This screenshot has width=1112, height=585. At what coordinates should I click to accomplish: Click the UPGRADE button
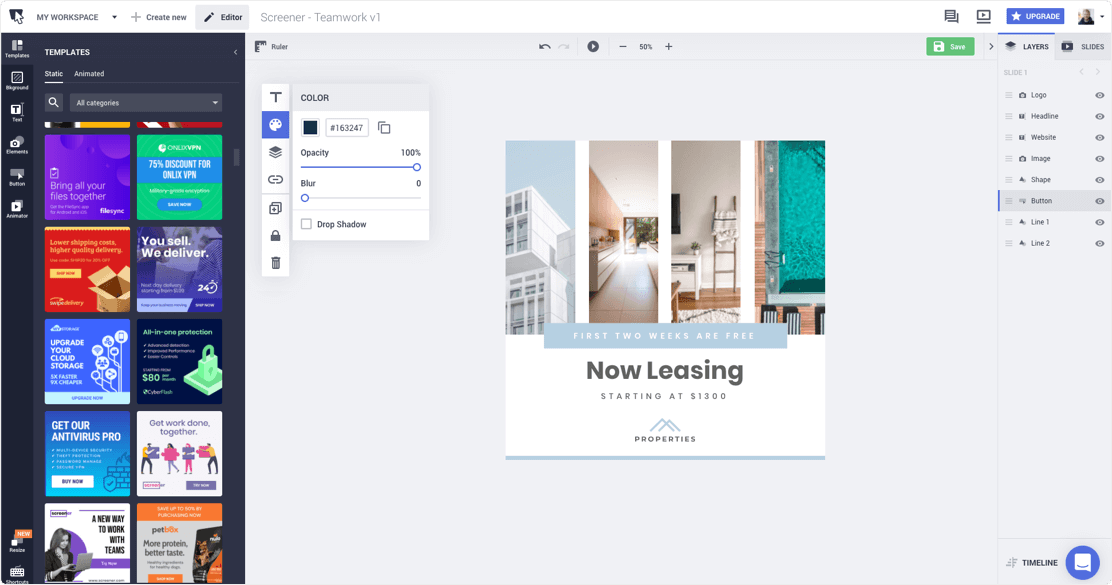click(1035, 16)
